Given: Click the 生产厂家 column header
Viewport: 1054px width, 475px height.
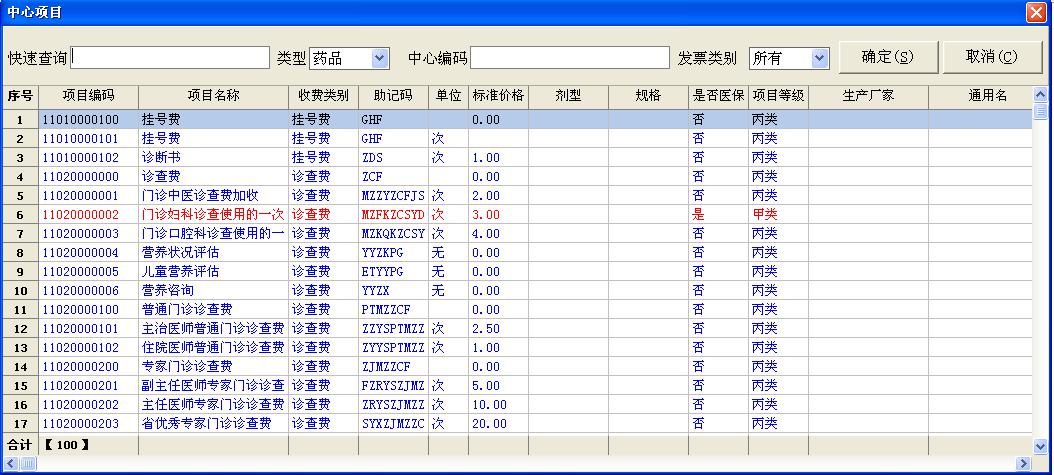Looking at the screenshot, I should [x=868, y=96].
